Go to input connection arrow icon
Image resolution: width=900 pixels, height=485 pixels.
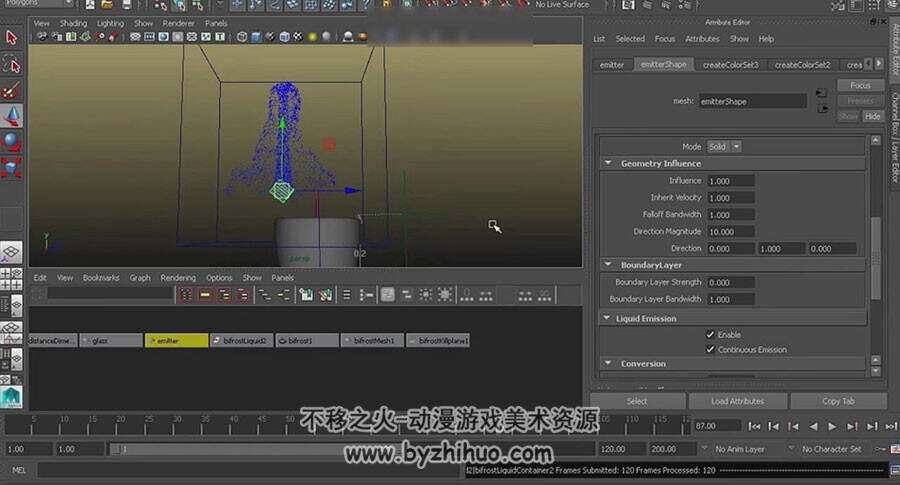pos(821,92)
